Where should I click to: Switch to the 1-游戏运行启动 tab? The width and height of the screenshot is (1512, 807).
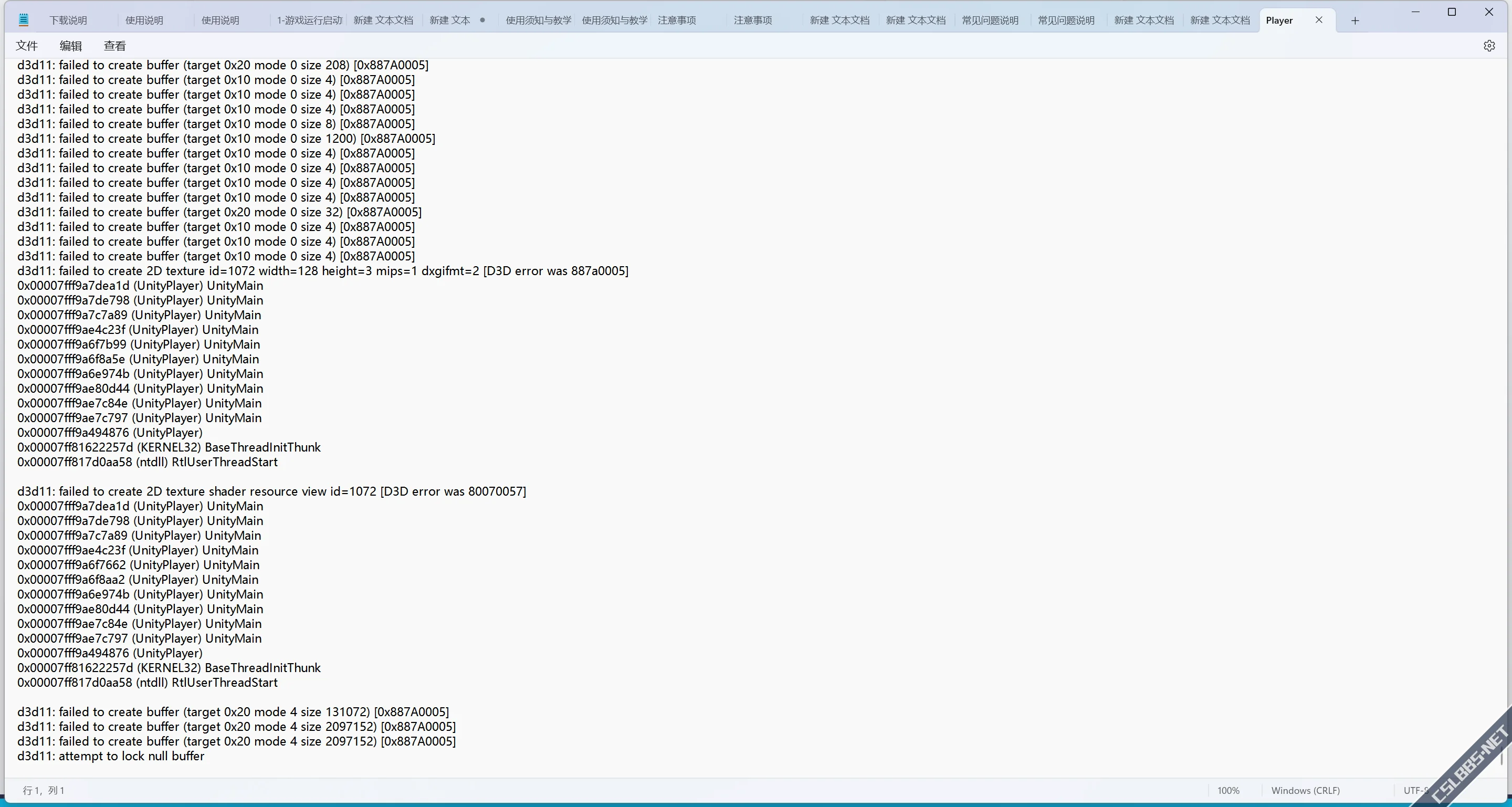point(309,20)
